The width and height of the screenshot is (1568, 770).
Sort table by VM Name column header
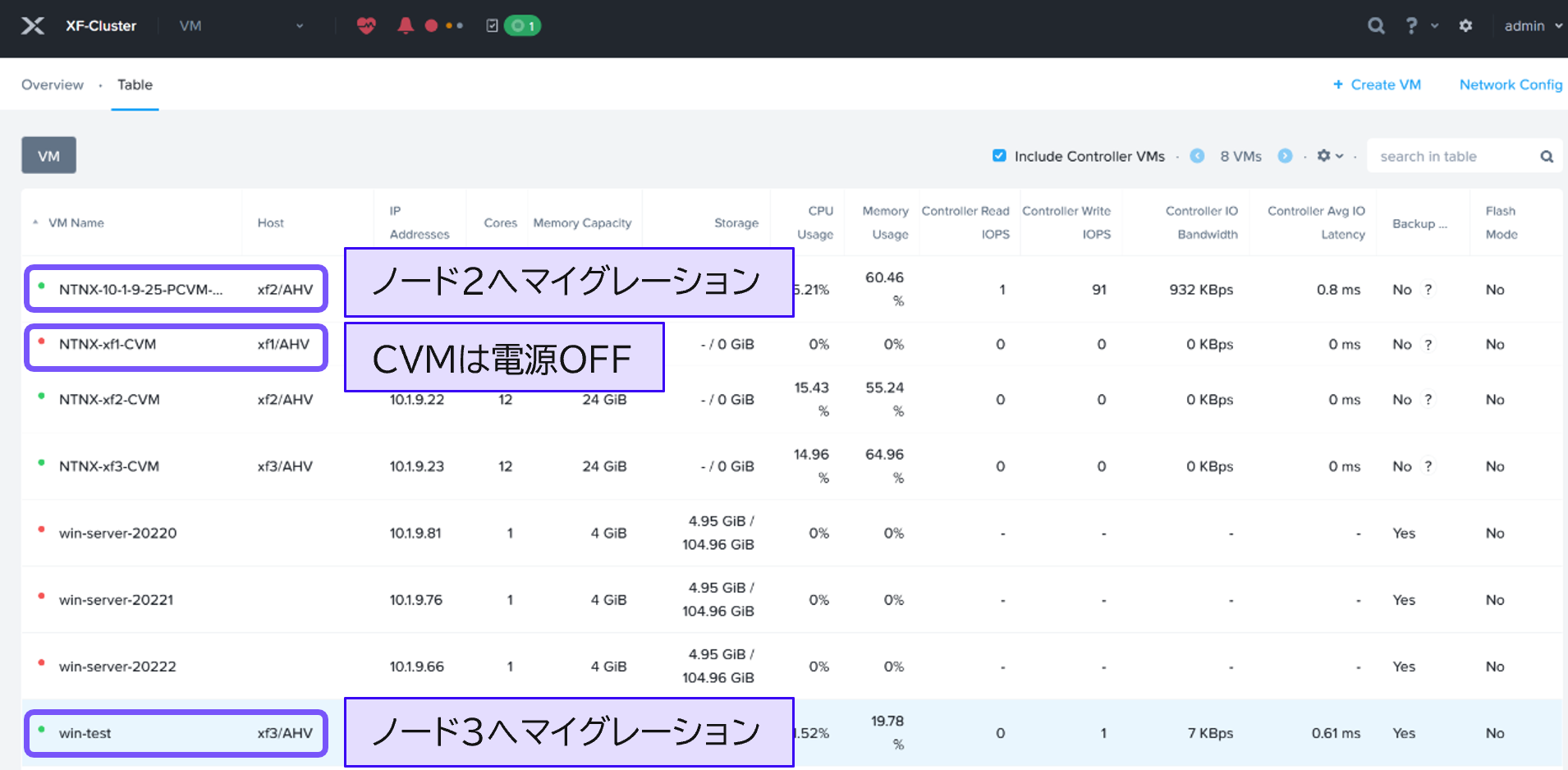(76, 222)
